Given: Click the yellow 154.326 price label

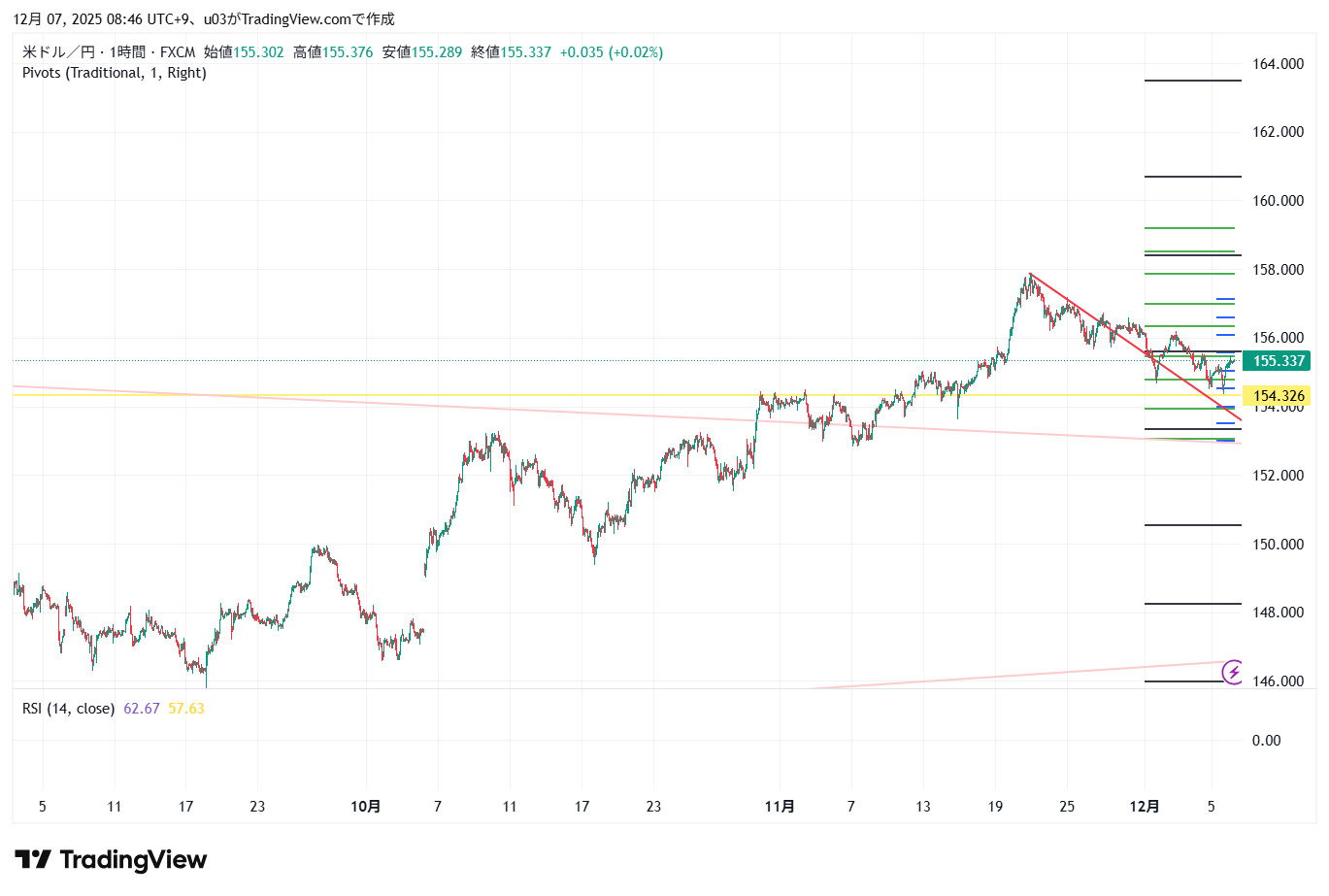Looking at the screenshot, I should coord(1278,396).
